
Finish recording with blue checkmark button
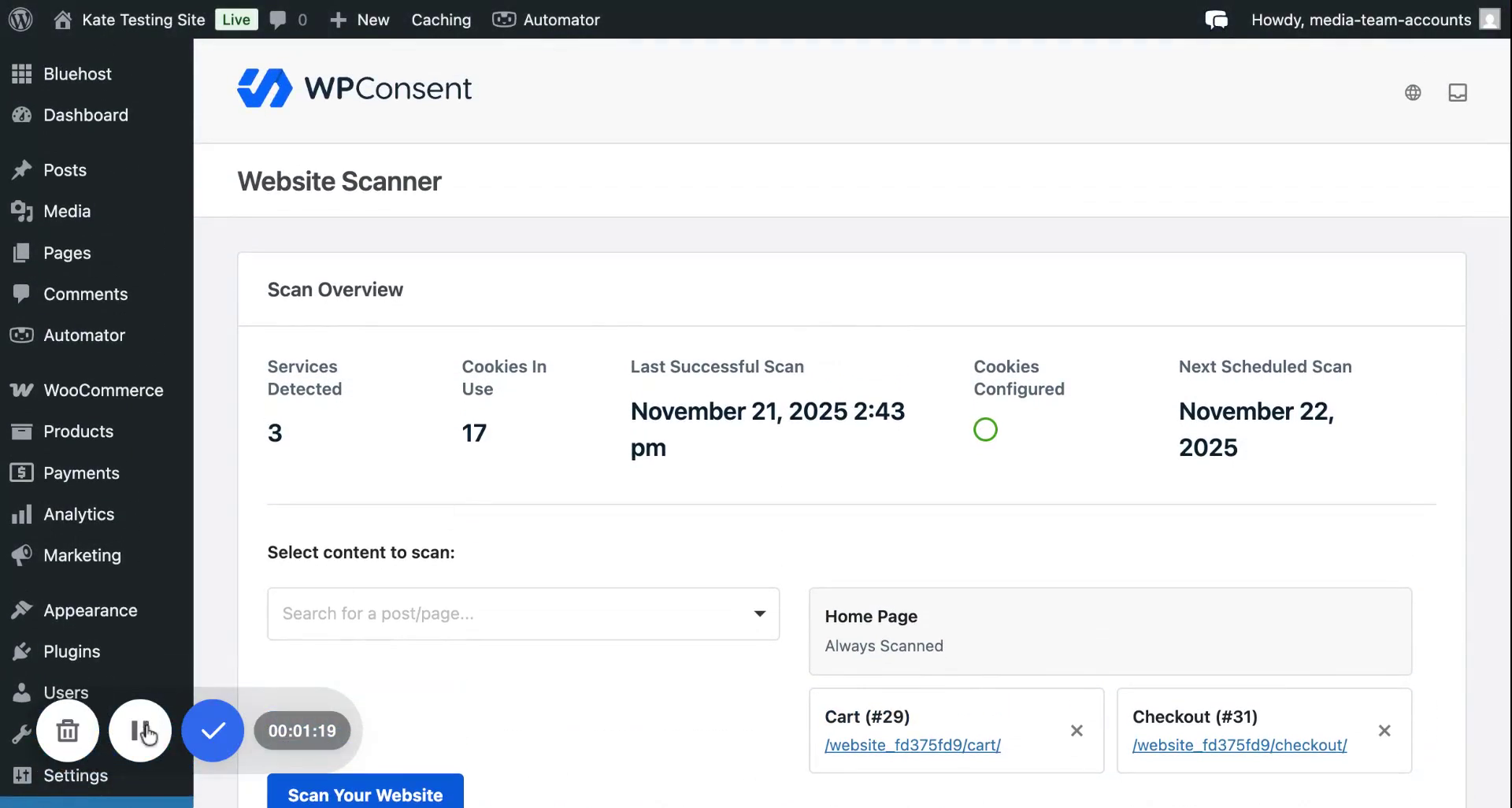point(213,731)
